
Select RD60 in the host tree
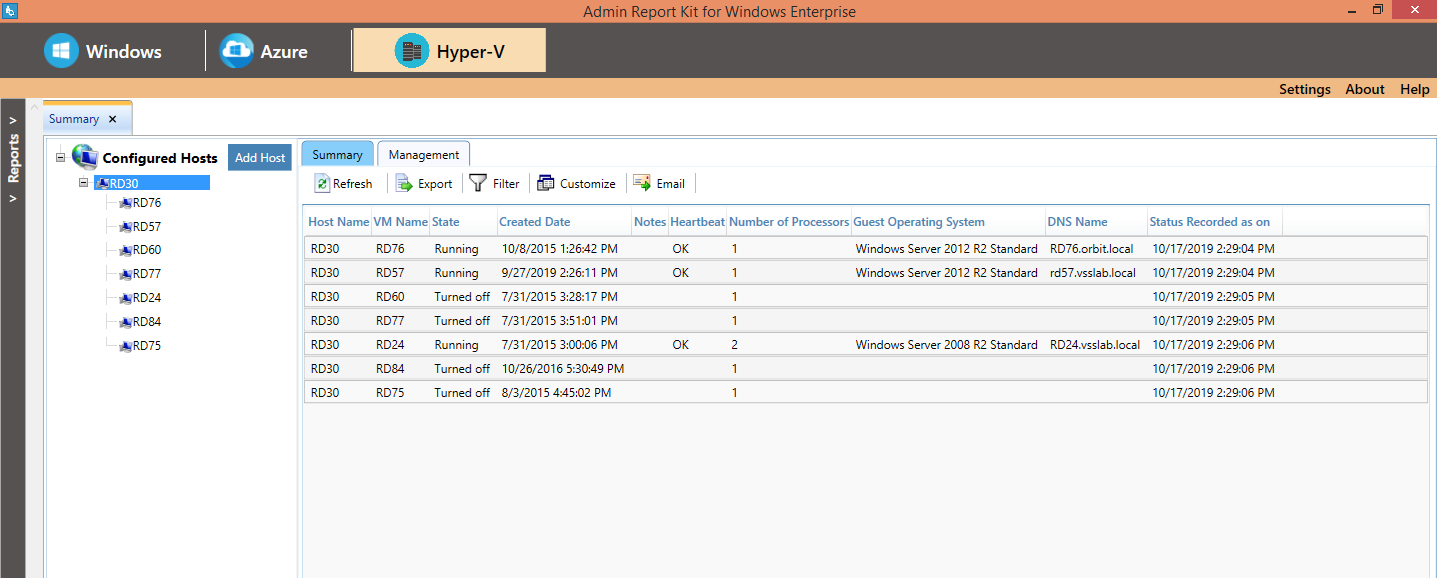coord(147,250)
